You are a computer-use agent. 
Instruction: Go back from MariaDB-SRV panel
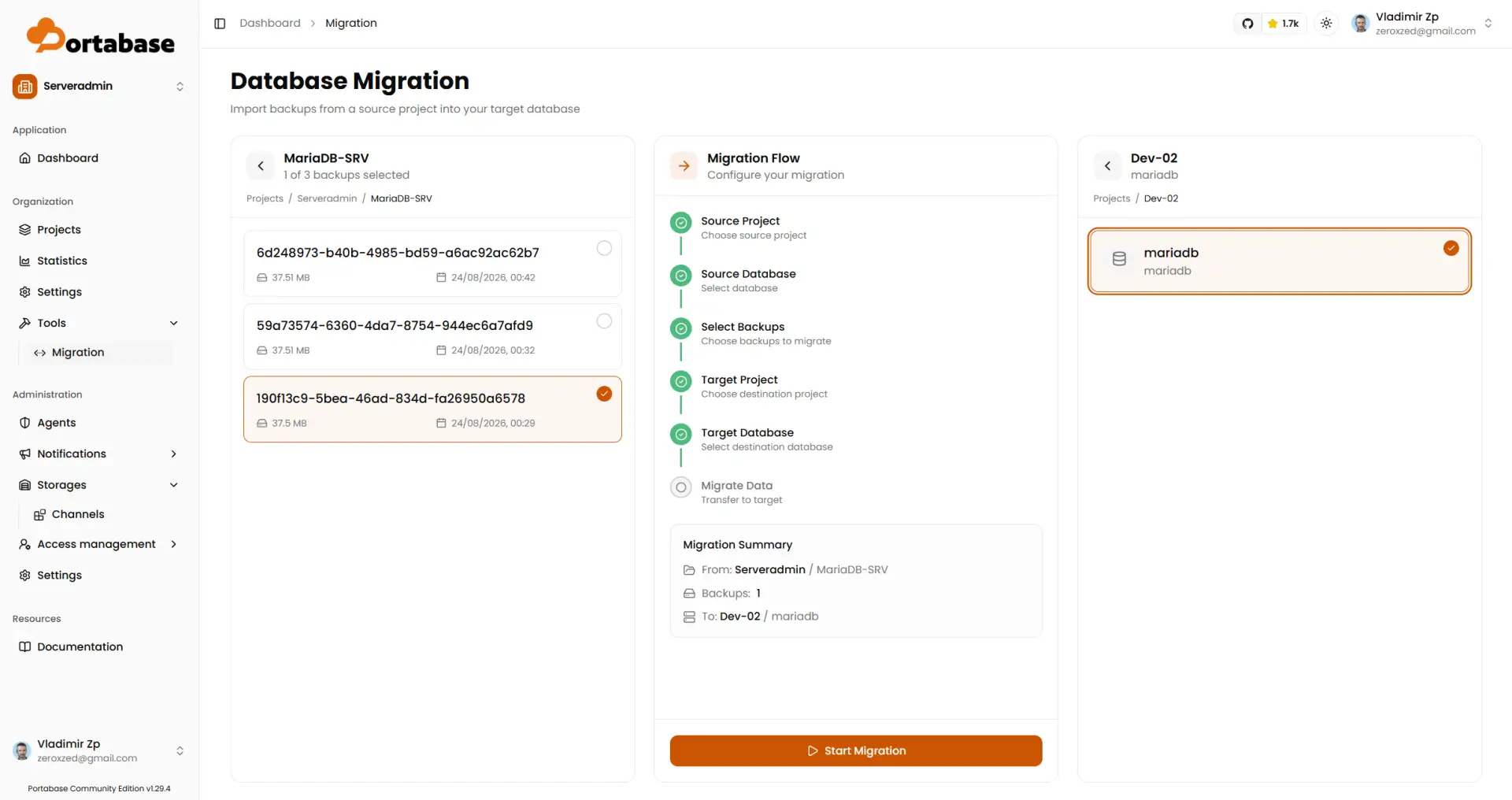(x=261, y=166)
